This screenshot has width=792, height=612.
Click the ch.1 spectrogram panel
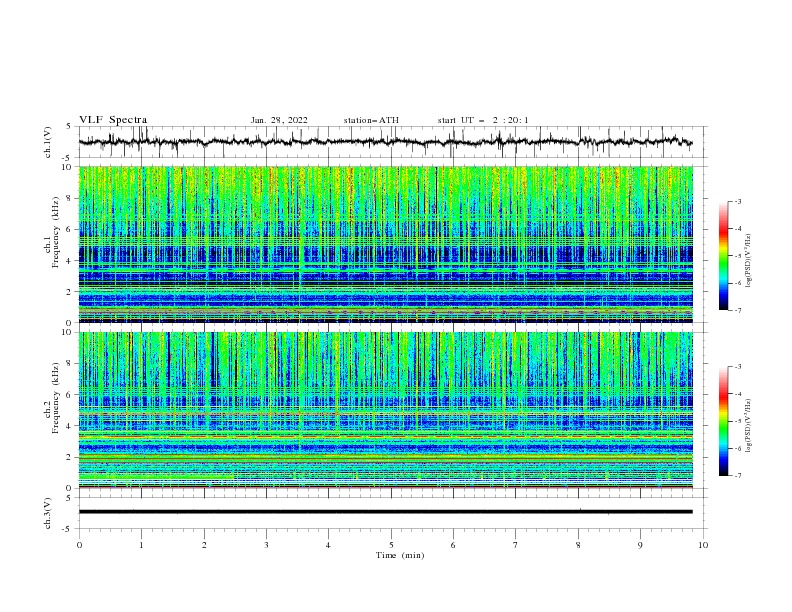tap(385, 244)
